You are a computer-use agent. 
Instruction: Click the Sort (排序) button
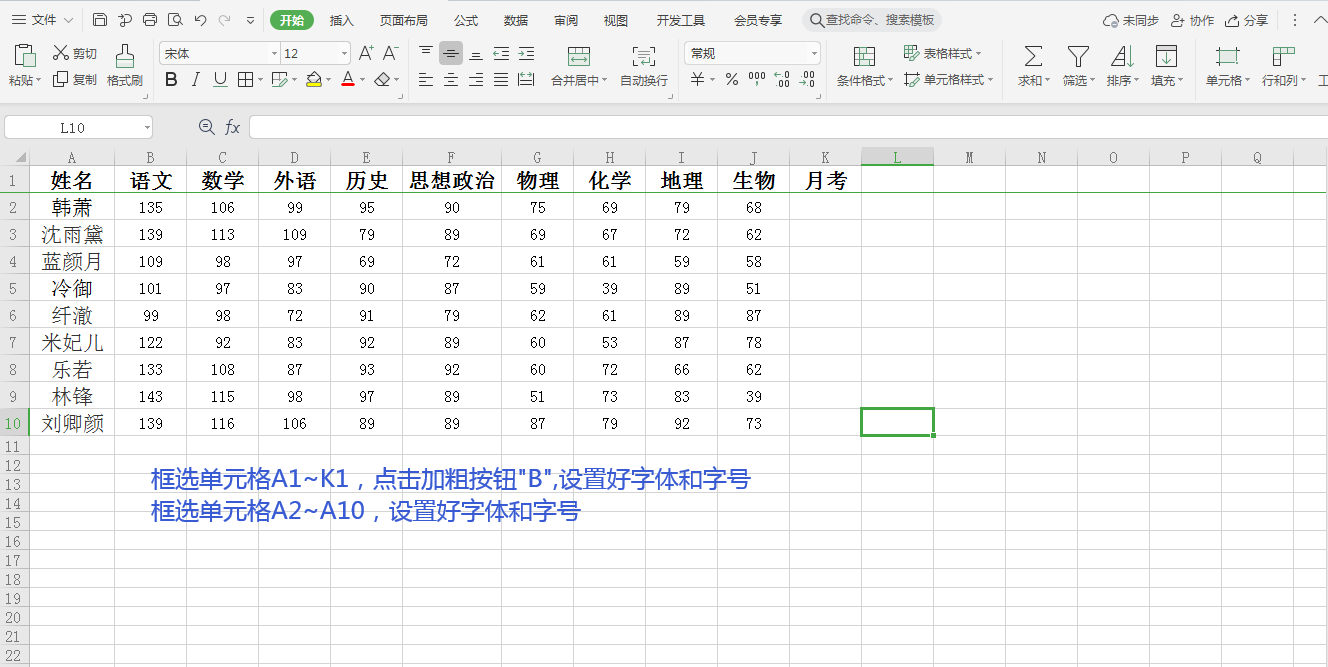tap(1122, 66)
